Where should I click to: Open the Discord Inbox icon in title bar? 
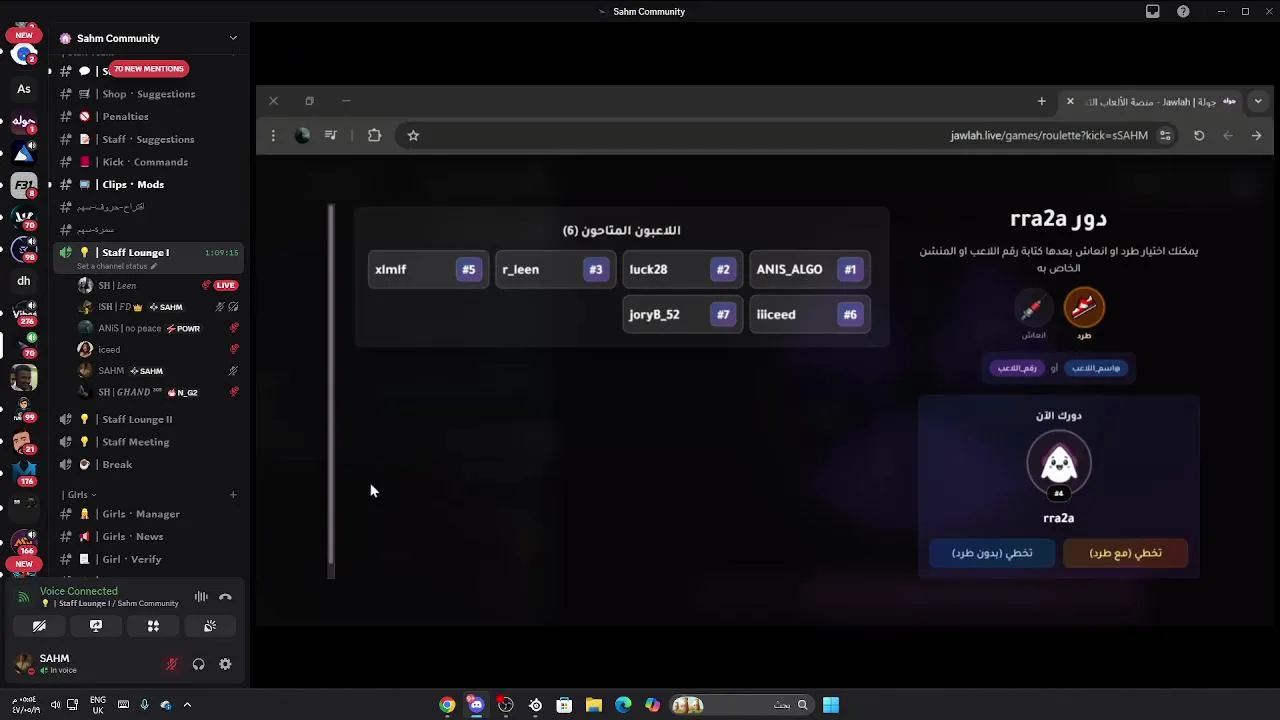click(1153, 12)
